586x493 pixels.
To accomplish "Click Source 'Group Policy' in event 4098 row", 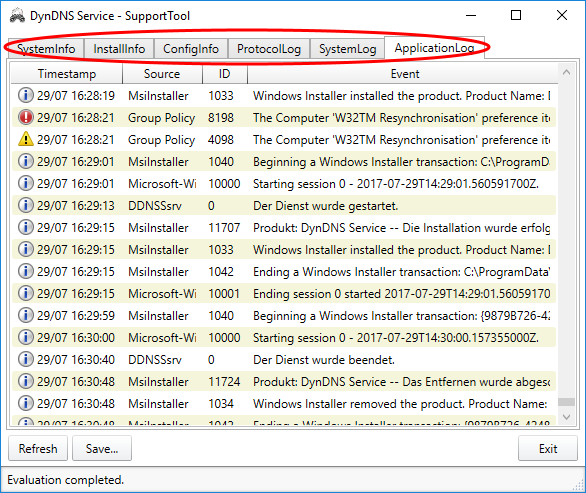I will tap(161, 139).
